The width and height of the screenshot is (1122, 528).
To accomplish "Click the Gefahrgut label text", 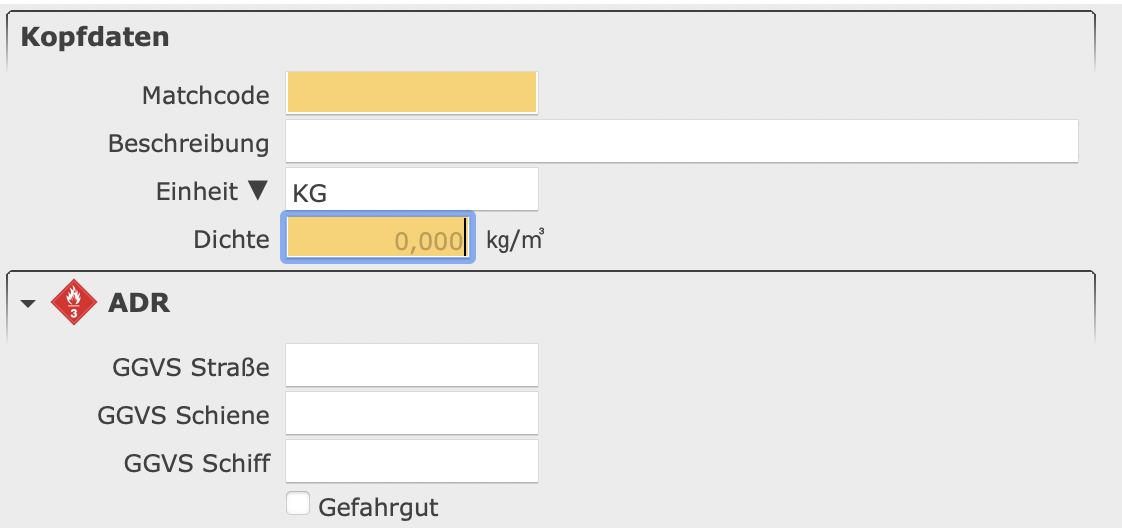I will (378, 506).
